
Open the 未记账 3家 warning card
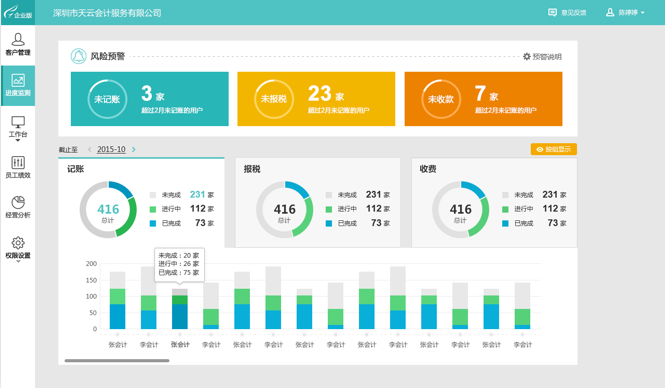(150, 99)
